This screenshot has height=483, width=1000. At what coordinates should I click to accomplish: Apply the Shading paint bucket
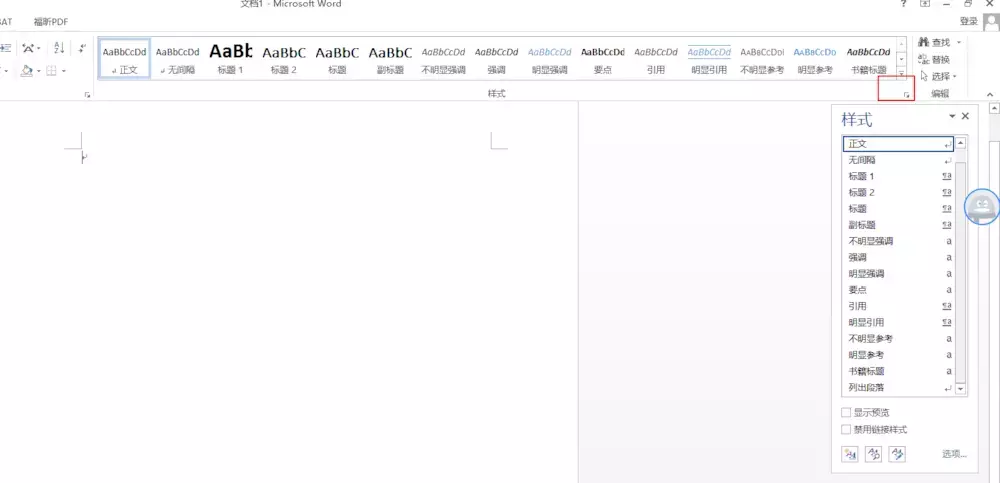pos(26,70)
